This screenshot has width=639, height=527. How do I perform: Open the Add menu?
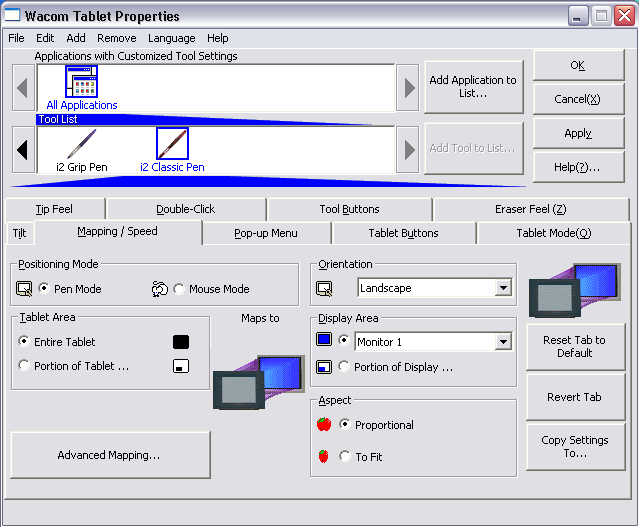(x=76, y=38)
